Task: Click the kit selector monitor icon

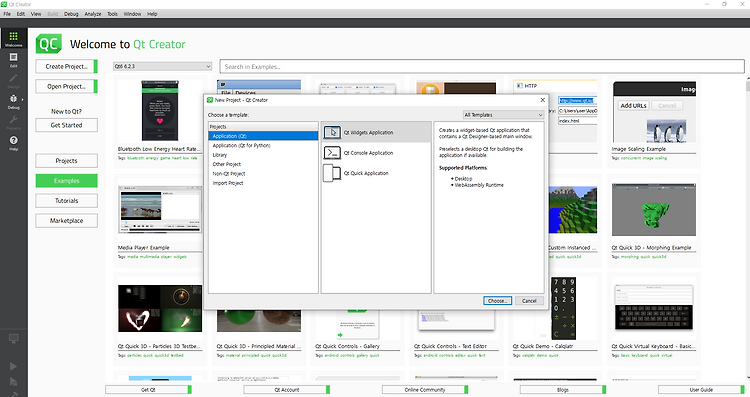Action: [x=13, y=339]
